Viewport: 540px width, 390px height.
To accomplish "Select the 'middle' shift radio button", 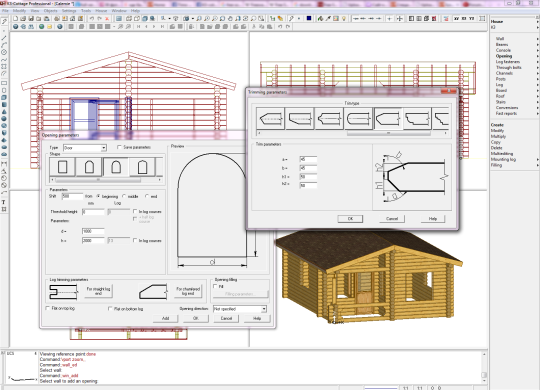I will click(124, 196).
